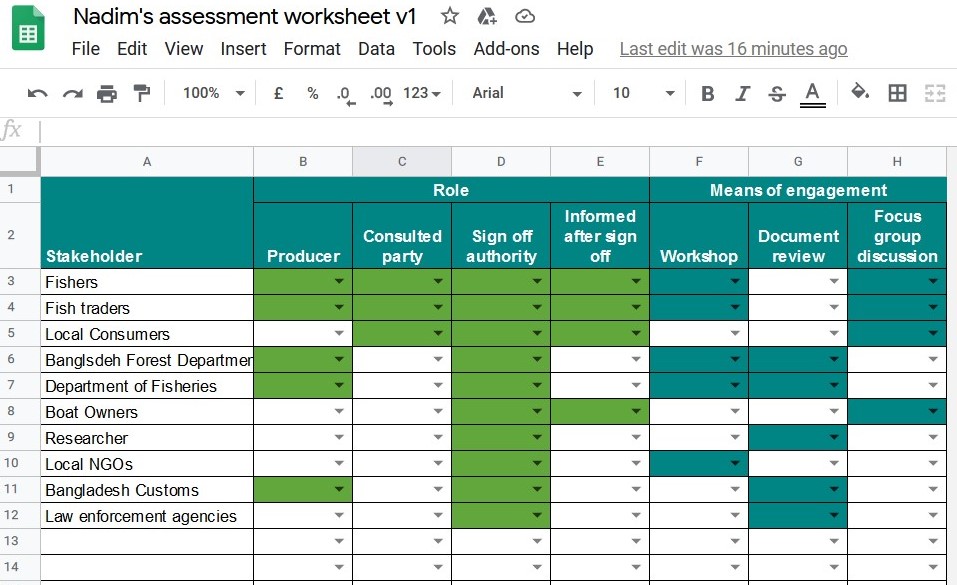Screen dimensions: 957x585
Task: Click the format as percent button
Action: (312, 93)
